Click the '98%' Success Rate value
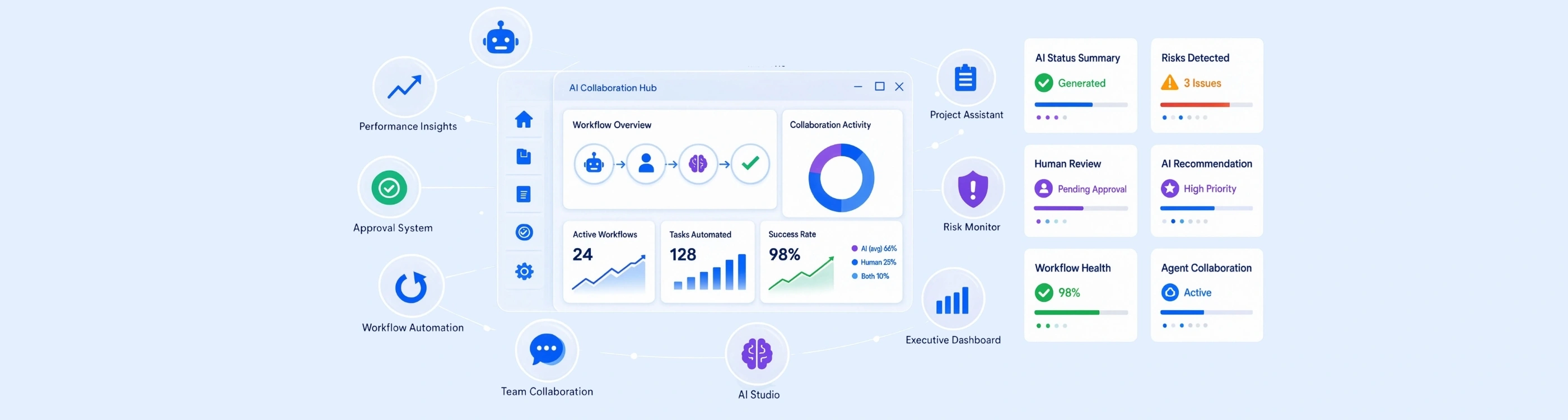The image size is (1568, 420). (785, 254)
